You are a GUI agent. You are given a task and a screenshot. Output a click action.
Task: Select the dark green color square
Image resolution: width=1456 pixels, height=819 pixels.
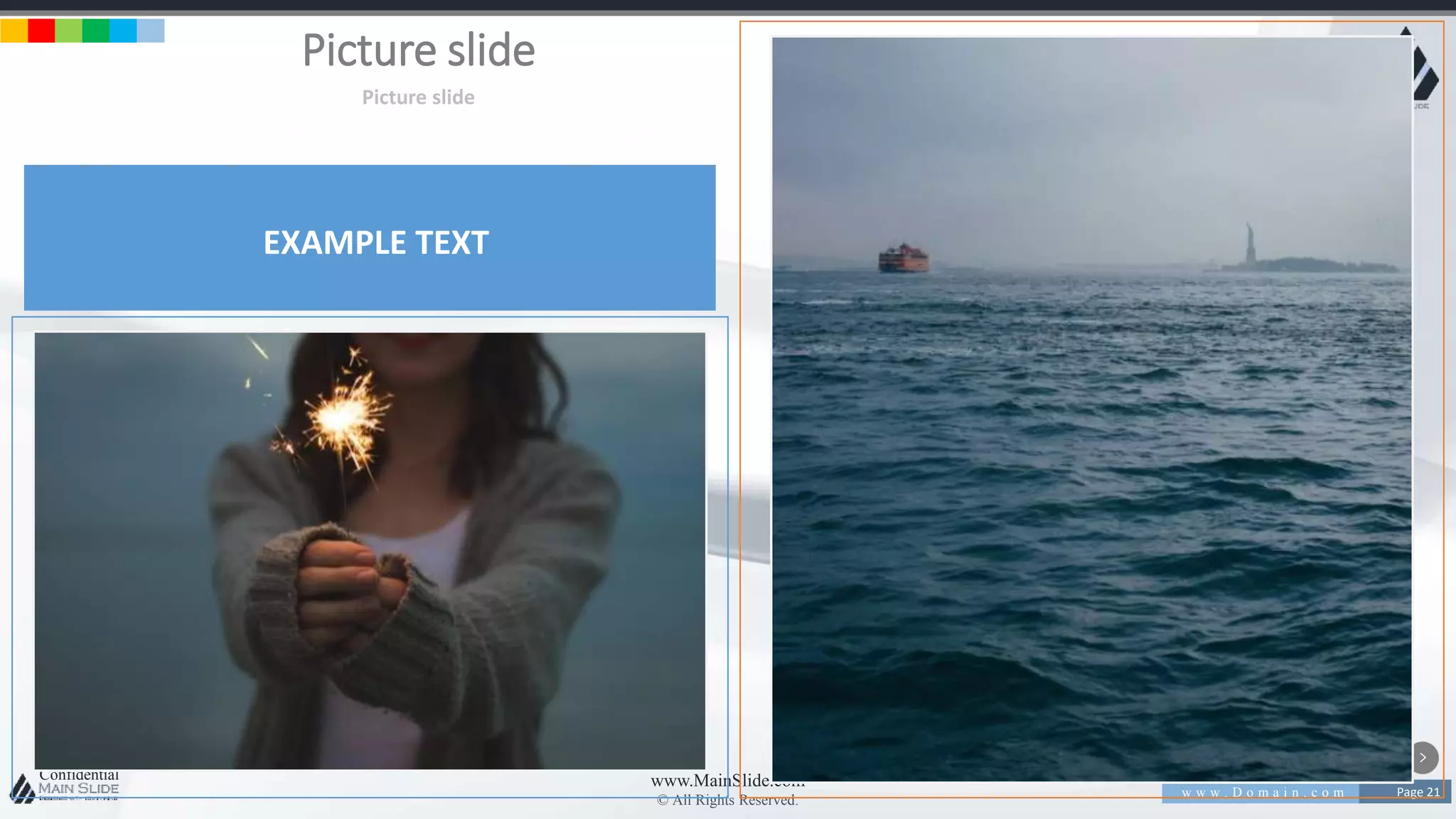point(96,31)
